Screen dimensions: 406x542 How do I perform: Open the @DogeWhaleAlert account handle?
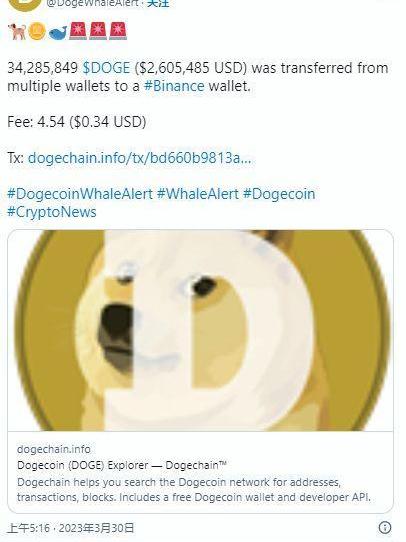(x=92, y=3)
